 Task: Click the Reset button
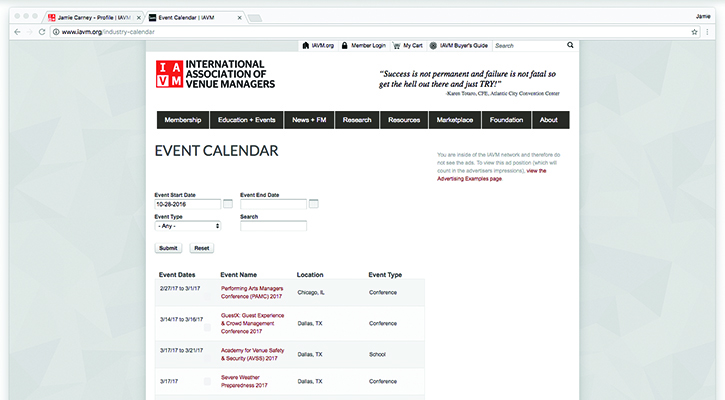click(202, 248)
